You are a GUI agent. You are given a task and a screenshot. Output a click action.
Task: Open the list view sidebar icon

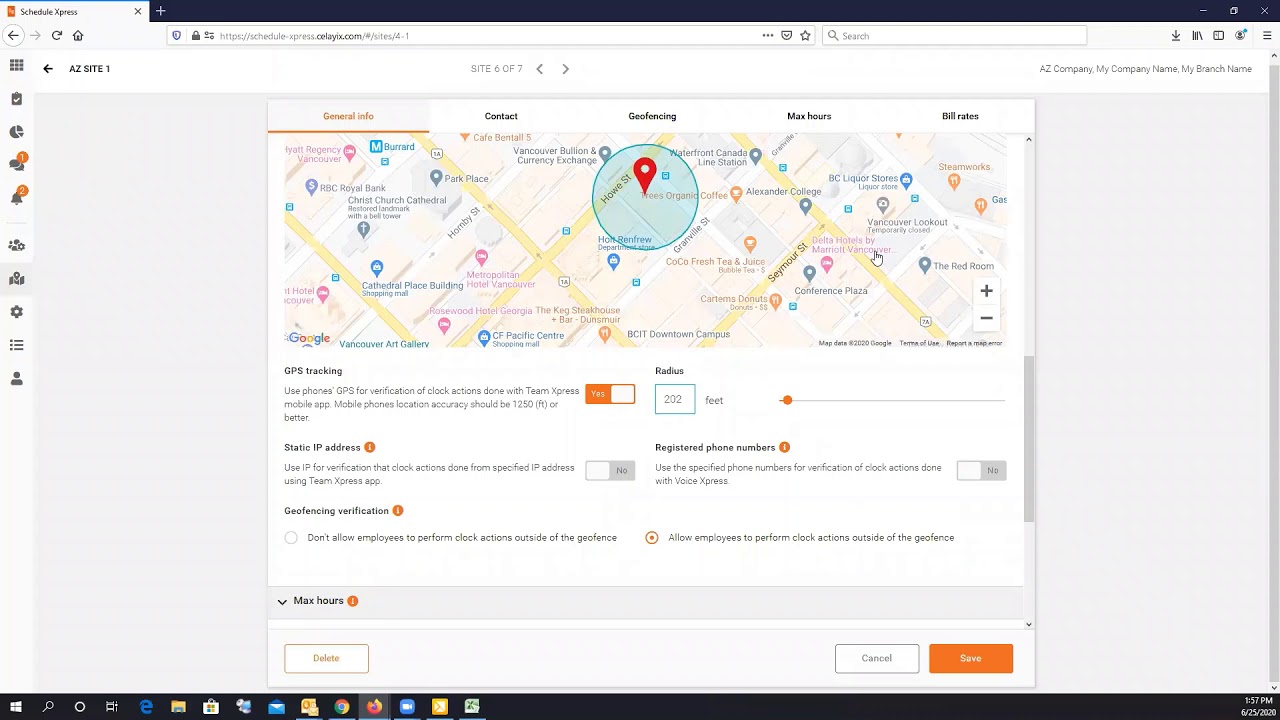tap(16, 345)
